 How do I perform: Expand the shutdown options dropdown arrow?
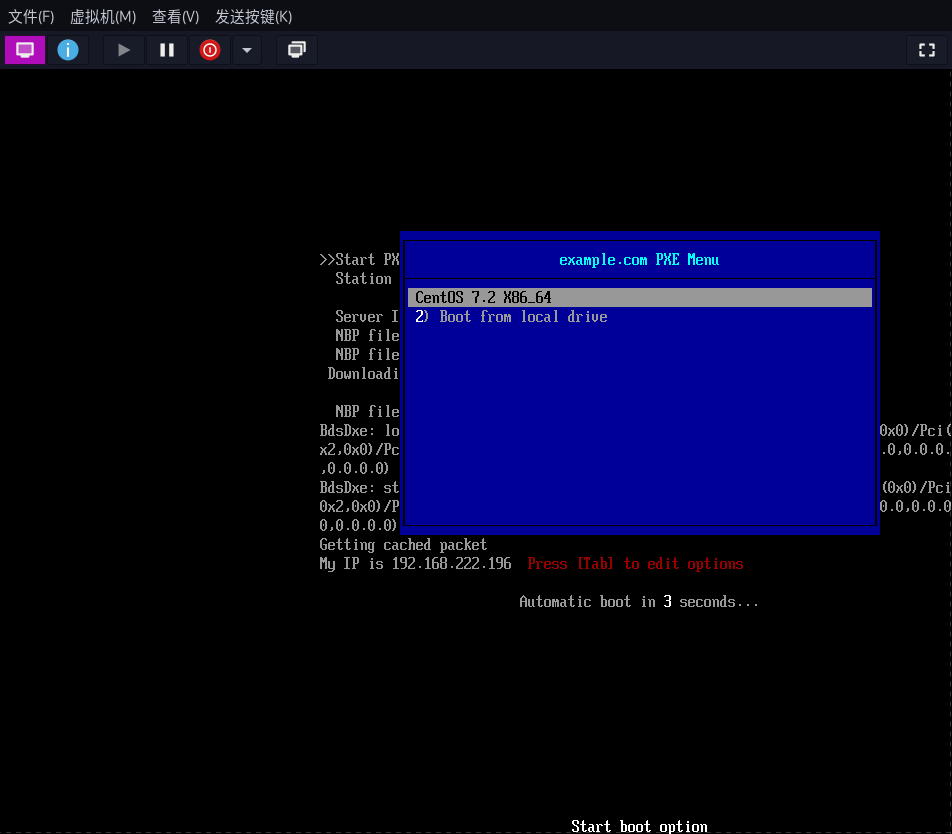247,50
